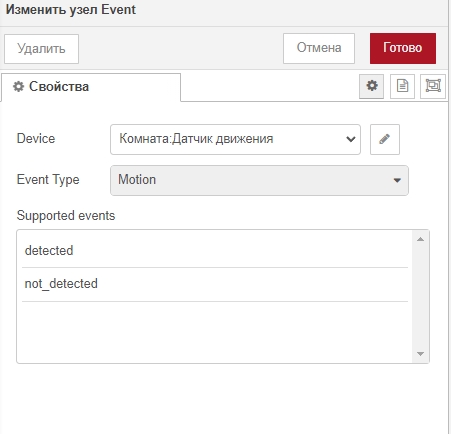Click scroll down arrow in events list

coord(420,354)
